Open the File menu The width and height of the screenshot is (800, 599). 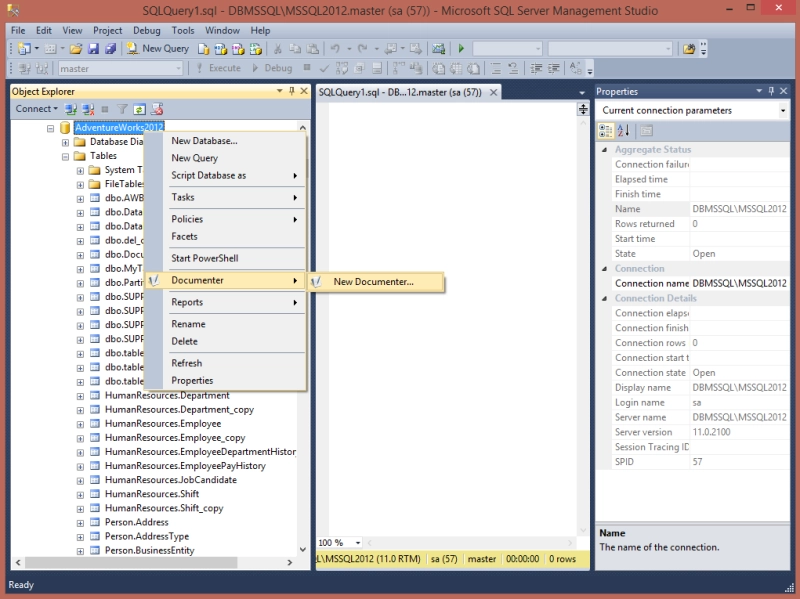(18, 31)
